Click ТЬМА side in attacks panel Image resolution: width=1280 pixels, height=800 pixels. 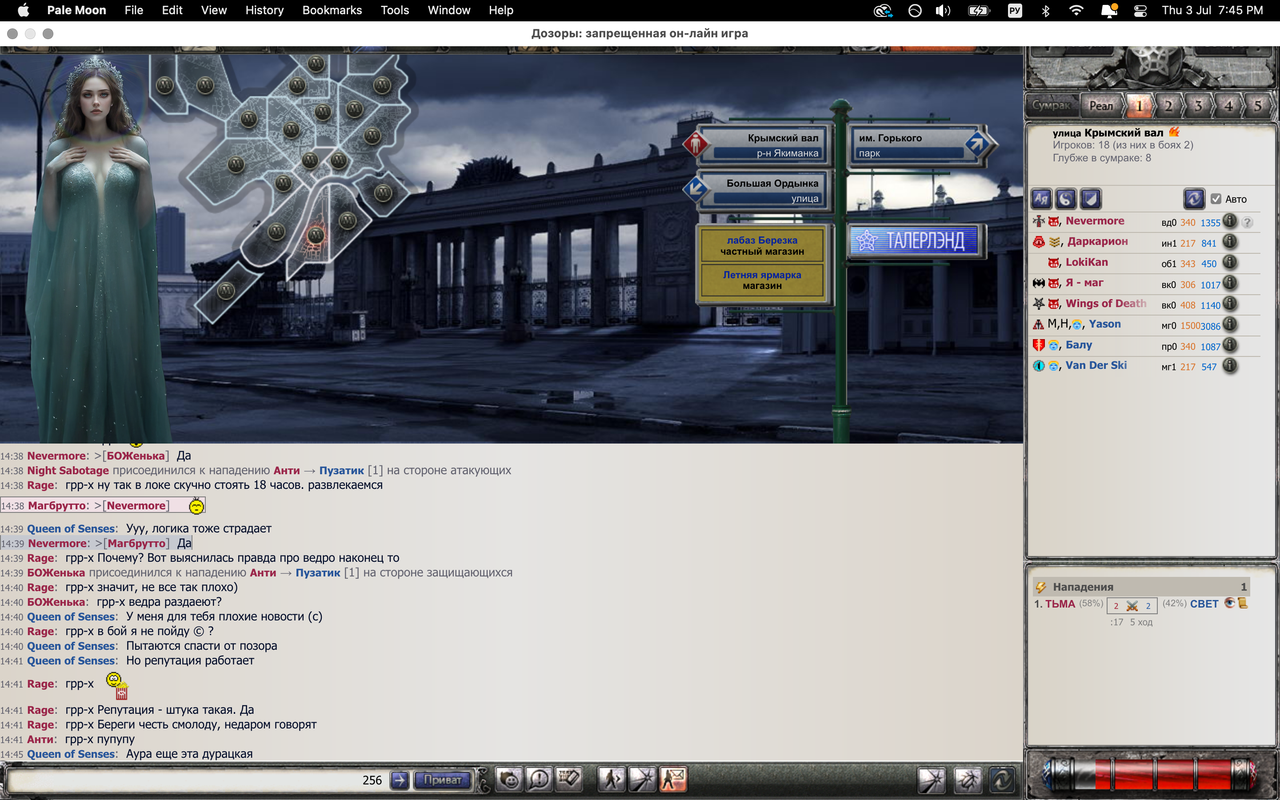[1060, 604]
